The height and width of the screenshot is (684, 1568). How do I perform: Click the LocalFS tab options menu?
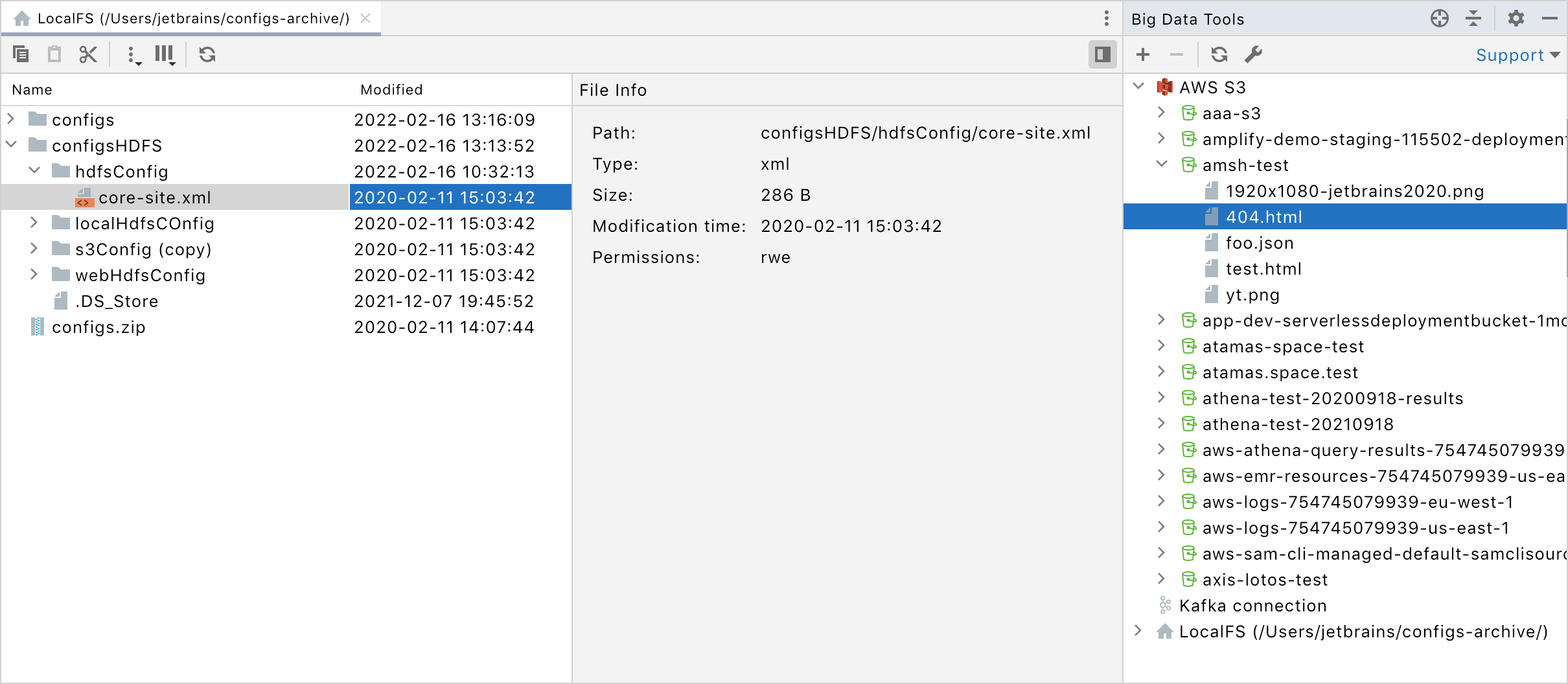coord(1107,18)
